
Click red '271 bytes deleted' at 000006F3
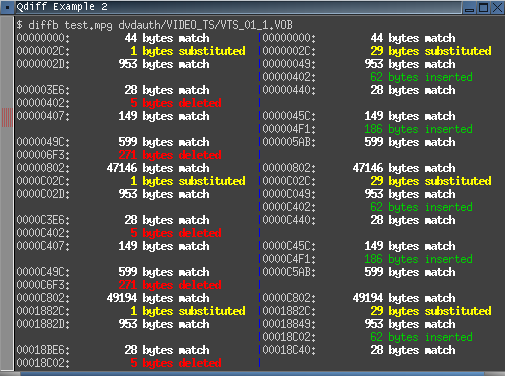click(170, 155)
